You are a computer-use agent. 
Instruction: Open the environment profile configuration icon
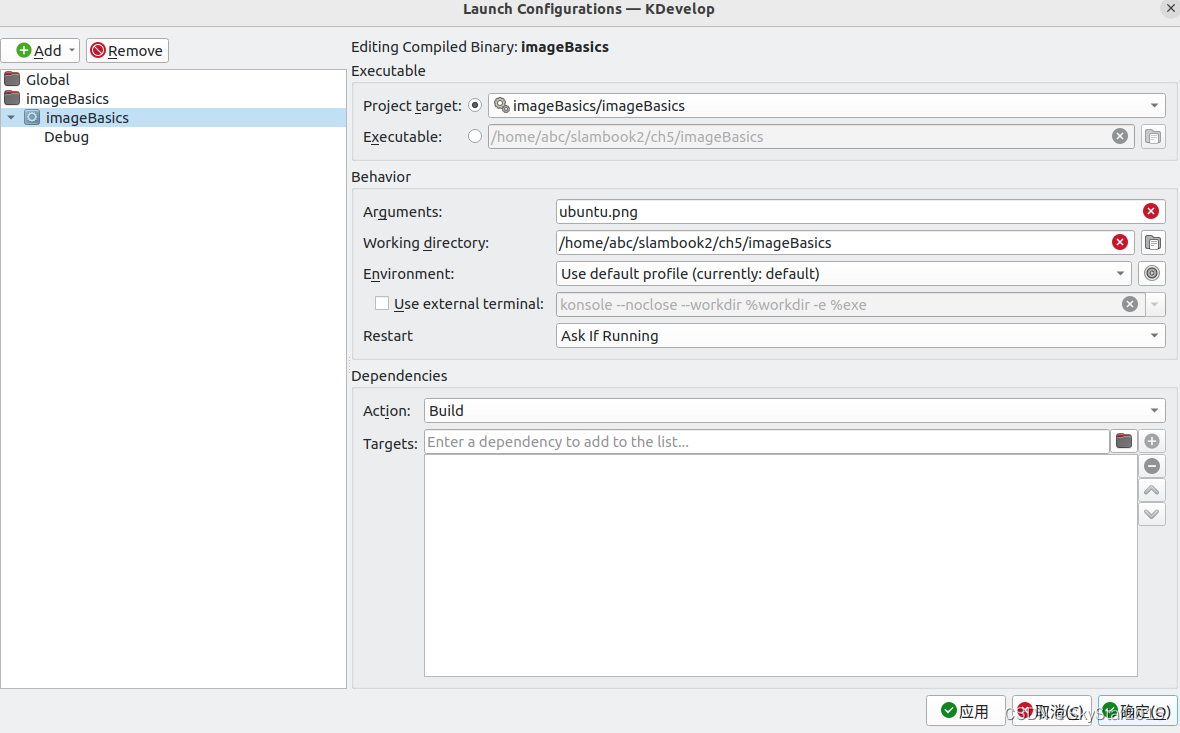1152,273
